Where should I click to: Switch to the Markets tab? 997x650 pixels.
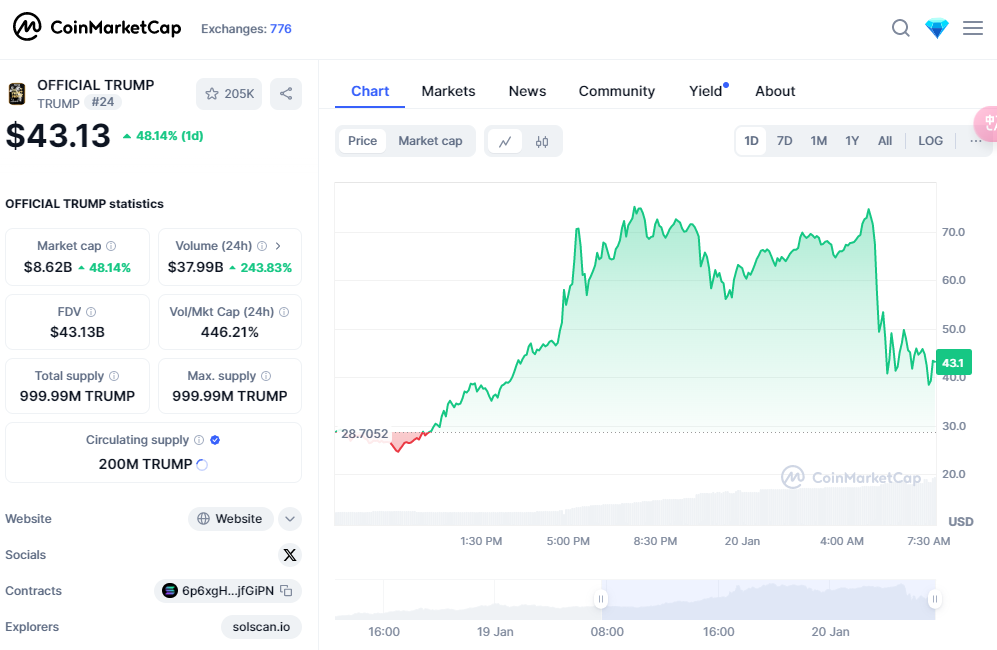point(448,91)
